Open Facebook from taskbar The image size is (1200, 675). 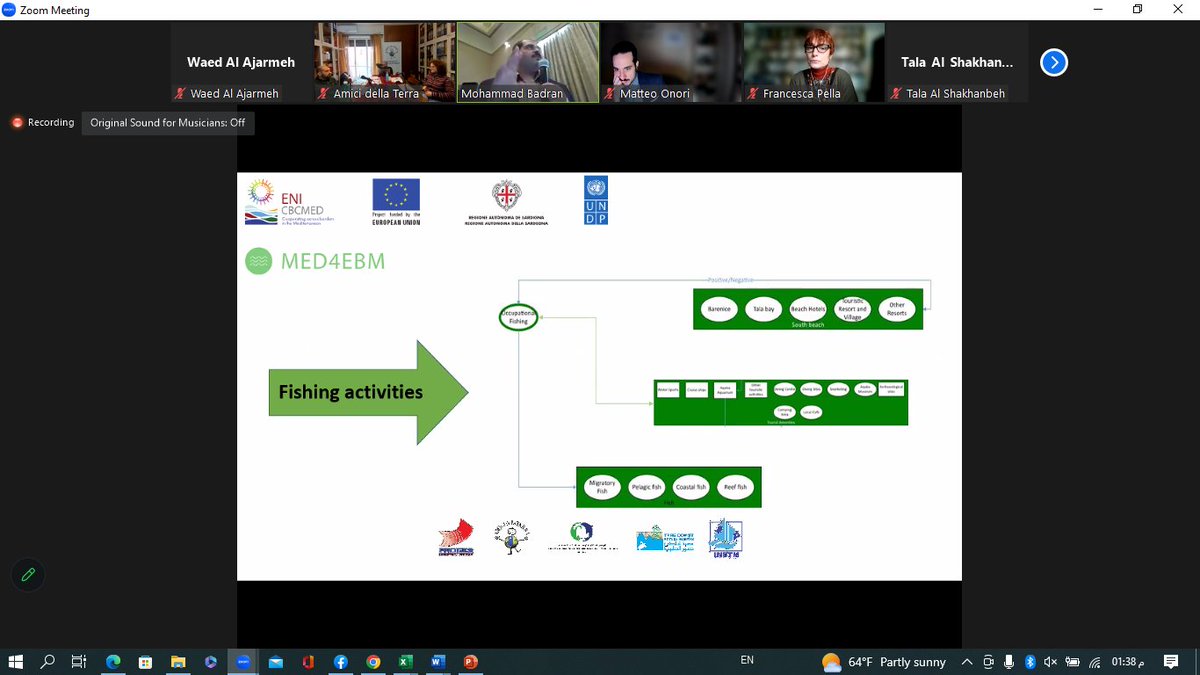[x=341, y=661]
